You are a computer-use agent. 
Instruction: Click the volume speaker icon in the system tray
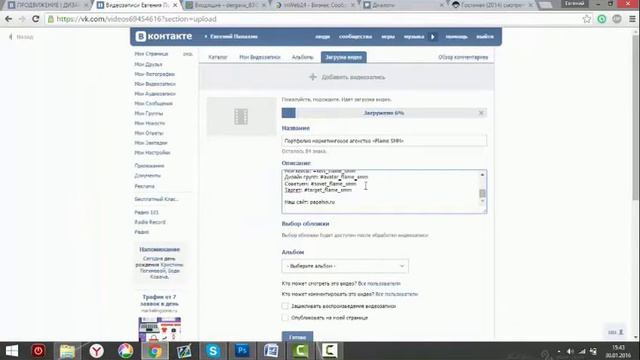pyautogui.click(x=570, y=351)
